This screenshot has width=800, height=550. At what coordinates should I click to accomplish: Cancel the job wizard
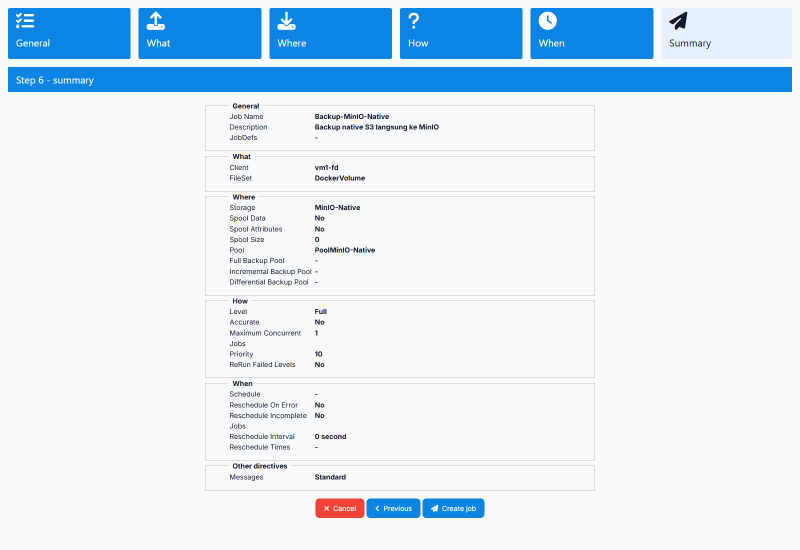[x=340, y=508]
